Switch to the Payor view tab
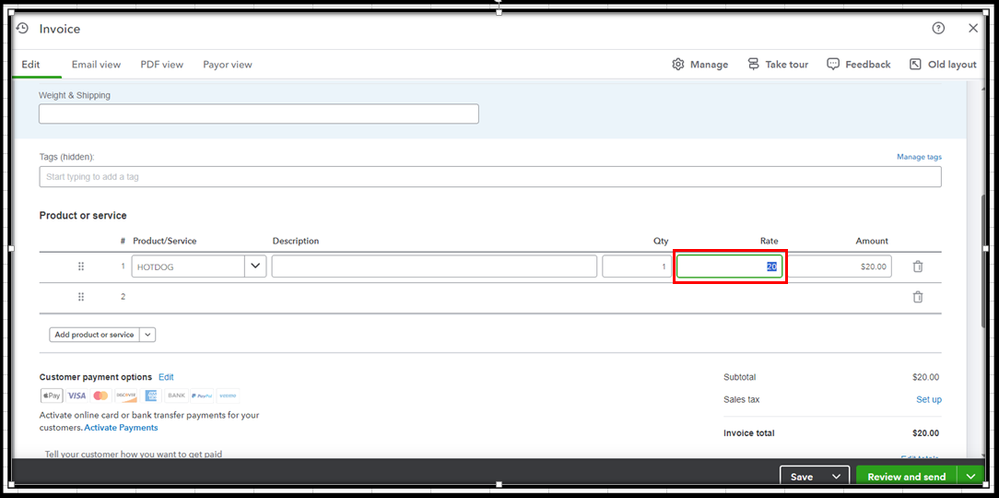 227,64
